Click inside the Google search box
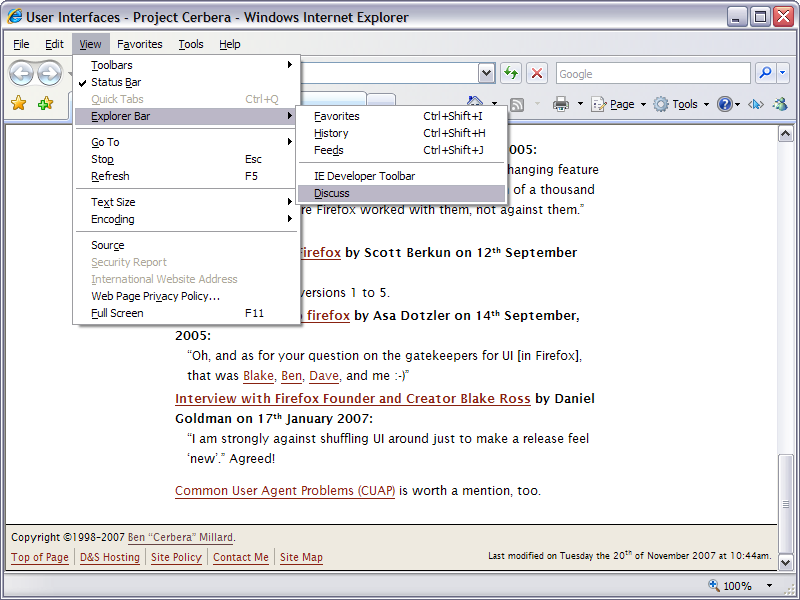800x600 pixels. point(650,73)
